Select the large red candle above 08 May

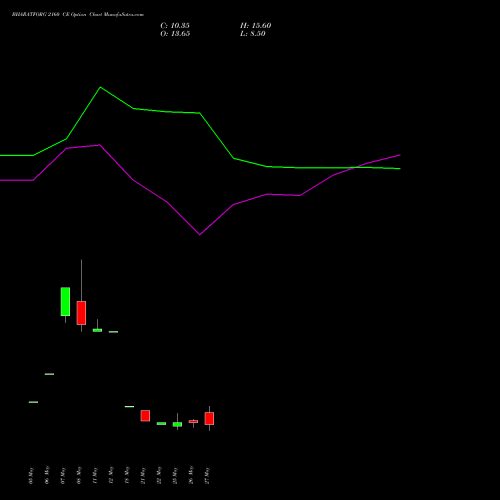(81, 313)
